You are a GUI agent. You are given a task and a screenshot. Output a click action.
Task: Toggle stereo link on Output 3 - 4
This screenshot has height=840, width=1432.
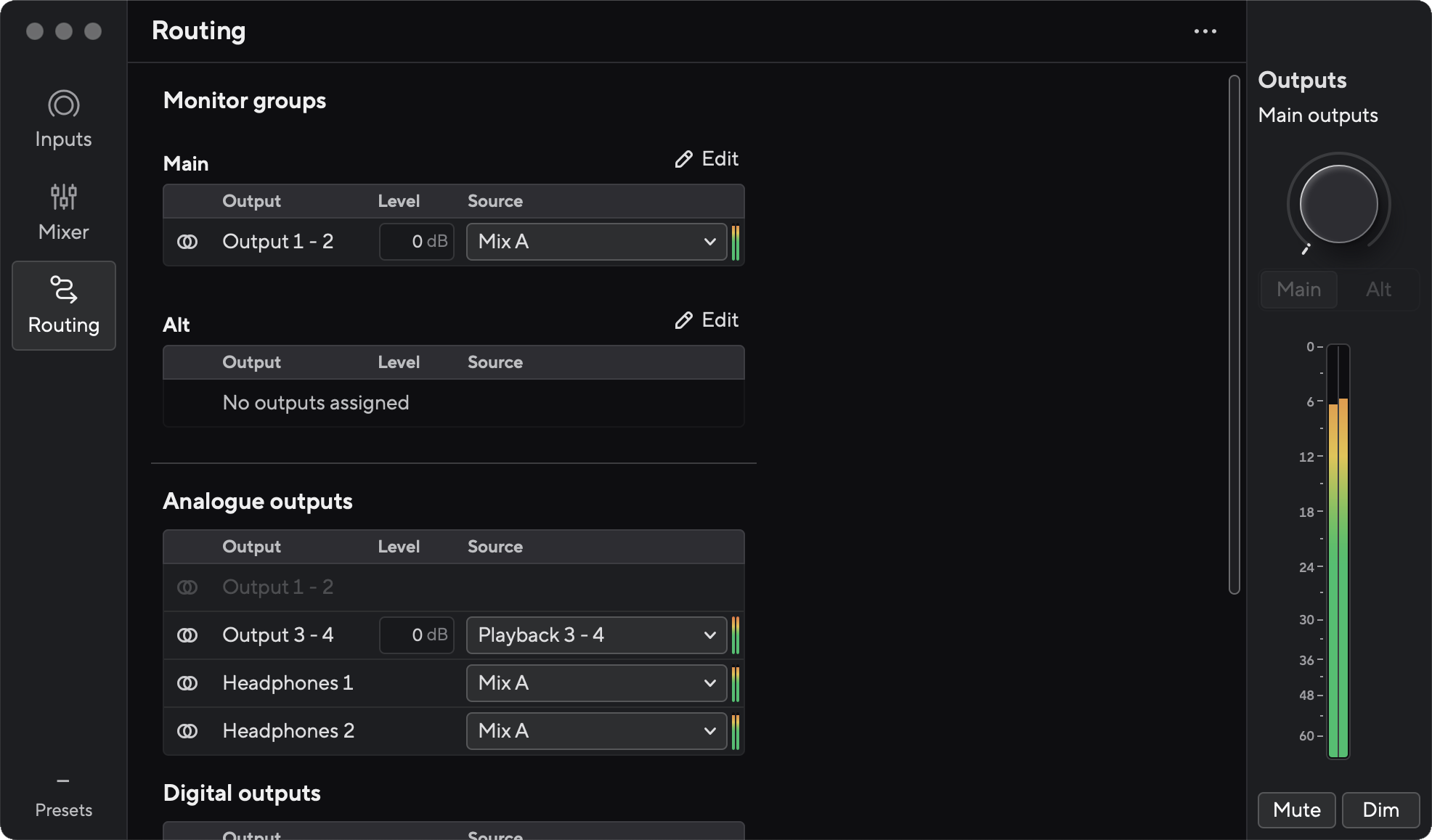click(x=187, y=635)
